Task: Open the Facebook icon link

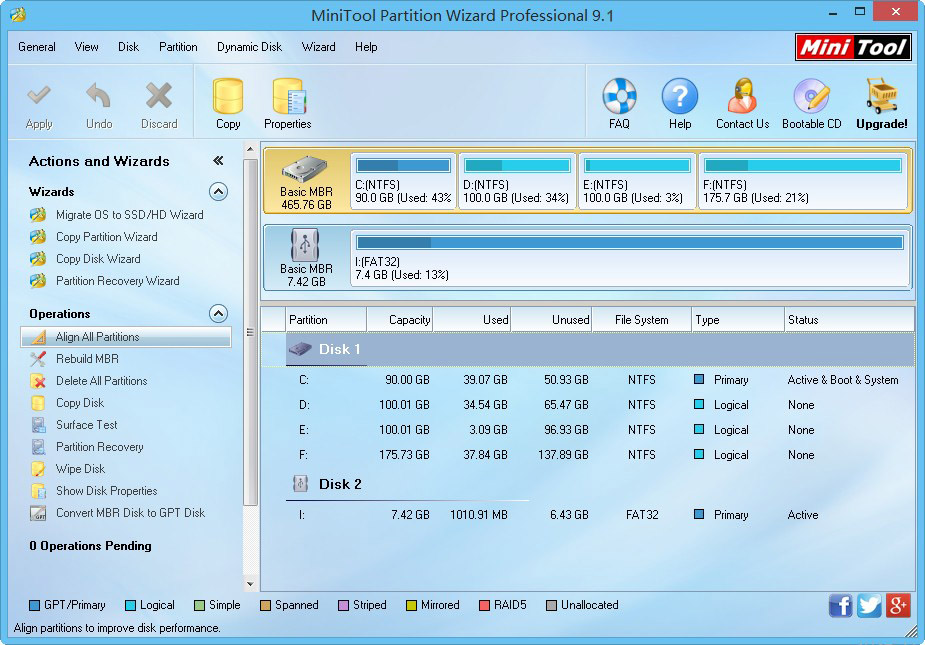Action: click(840, 605)
